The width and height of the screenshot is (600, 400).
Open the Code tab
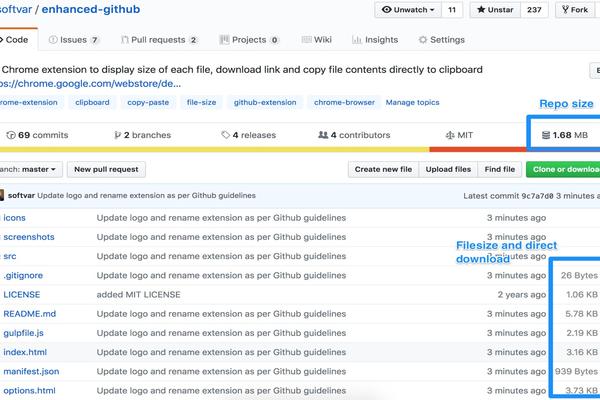[15, 40]
